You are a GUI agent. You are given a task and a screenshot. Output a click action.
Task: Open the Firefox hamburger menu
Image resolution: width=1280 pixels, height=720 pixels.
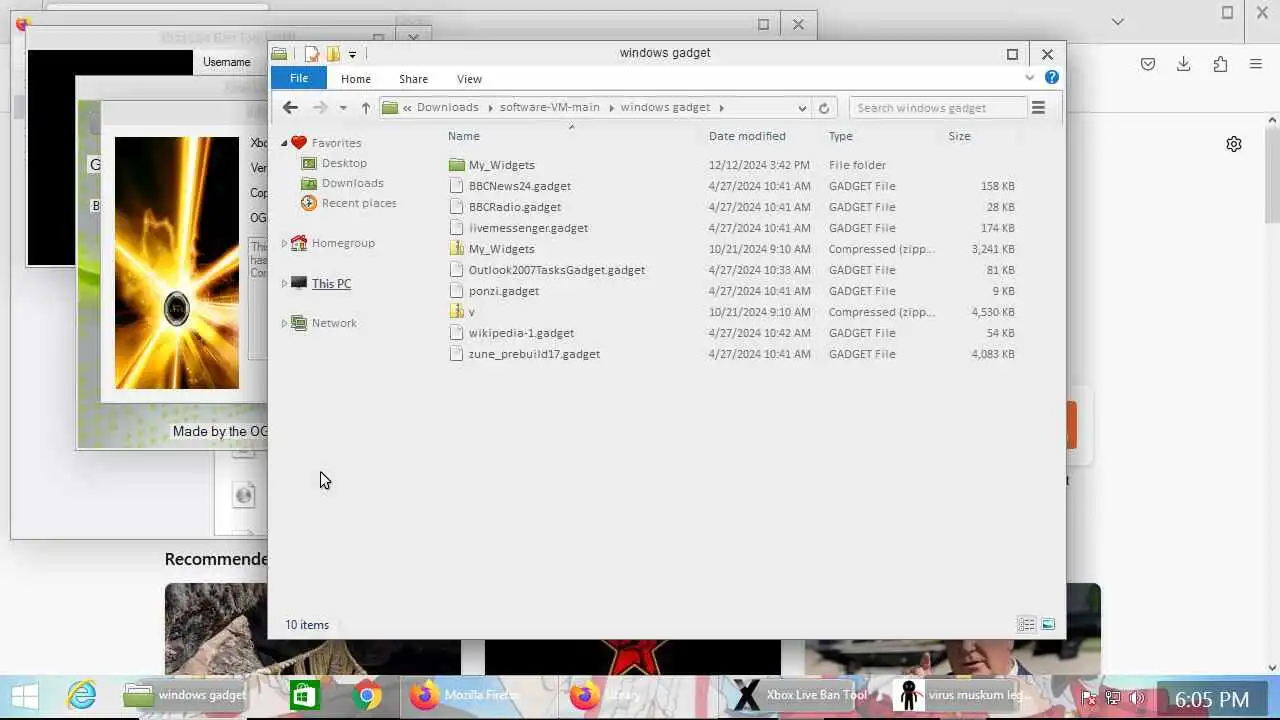tap(1256, 64)
